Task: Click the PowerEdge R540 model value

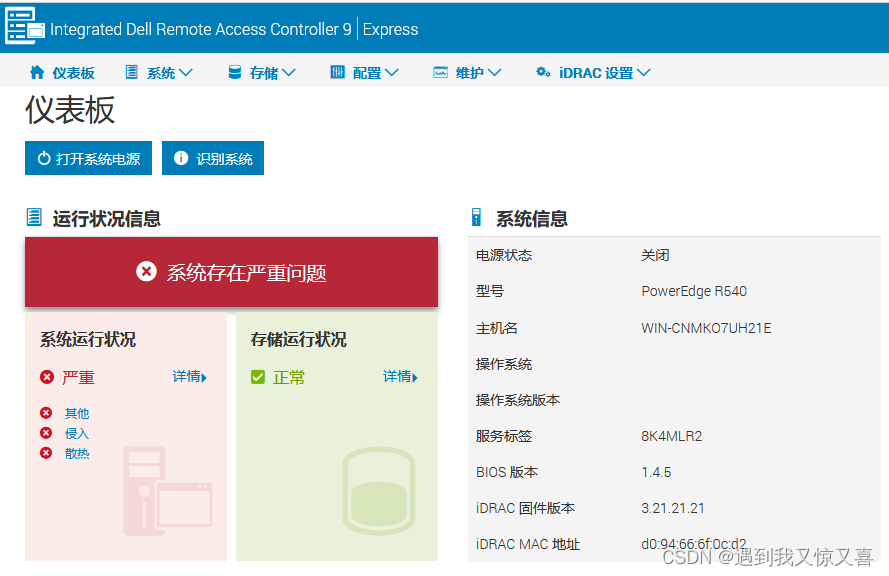Action: 694,291
